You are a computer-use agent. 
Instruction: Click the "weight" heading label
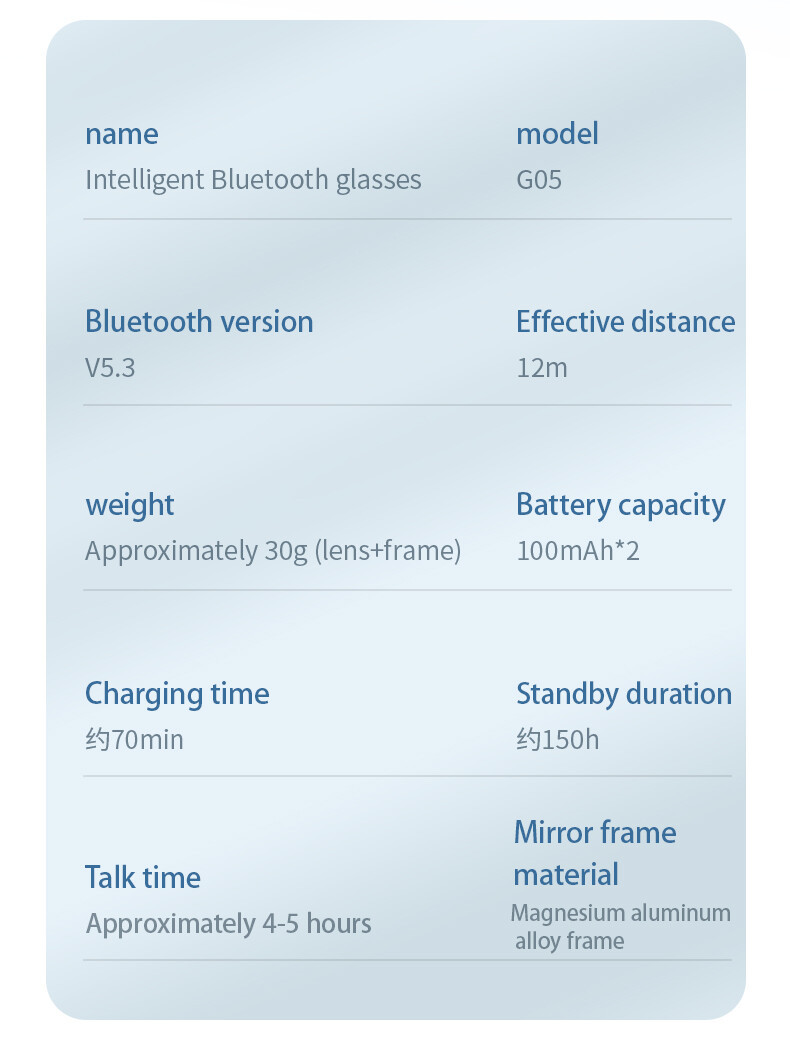pos(130,505)
